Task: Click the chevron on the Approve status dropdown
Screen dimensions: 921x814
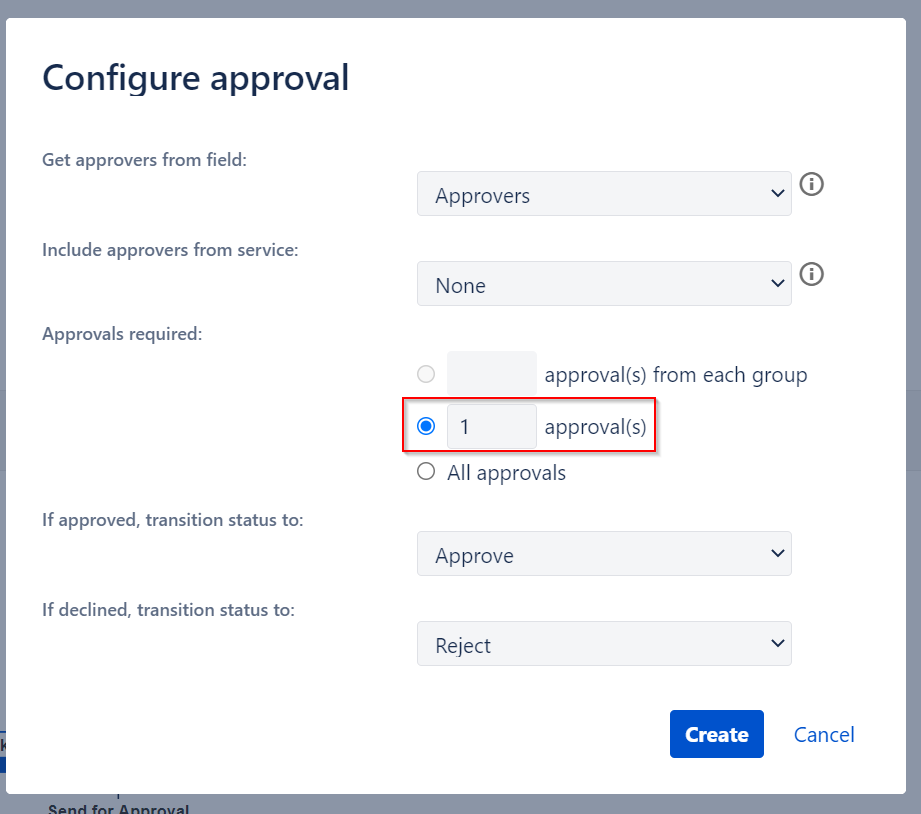Action: pyautogui.click(x=777, y=553)
